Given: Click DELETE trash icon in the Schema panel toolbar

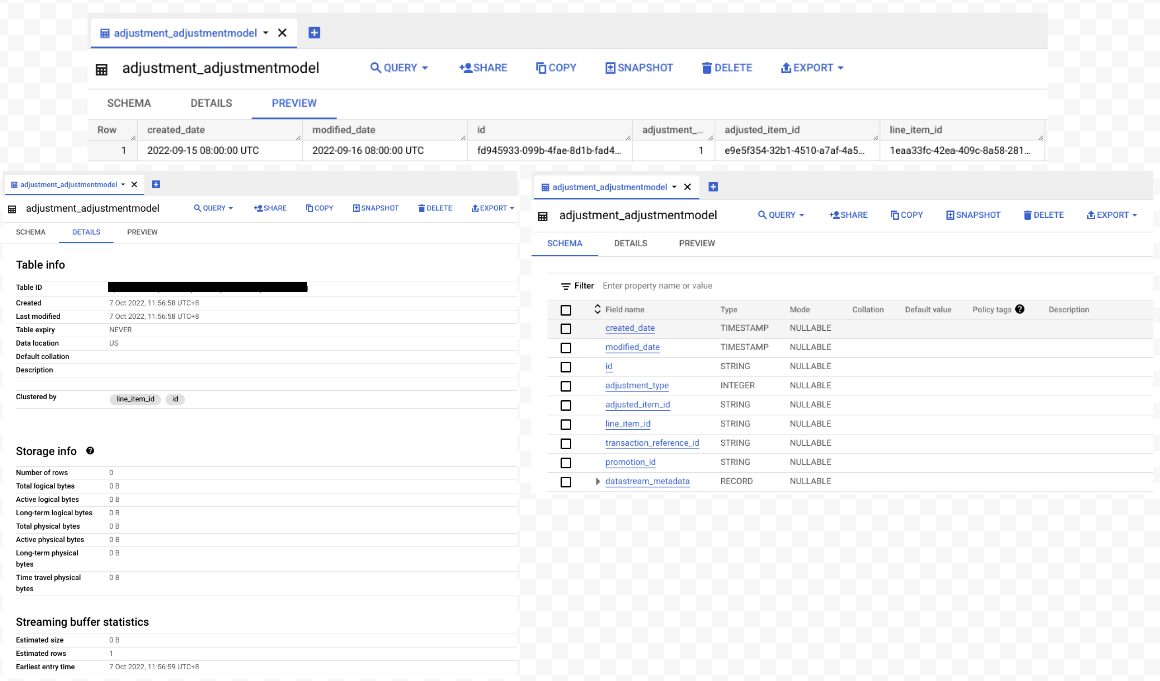Looking at the screenshot, I should 1028,215.
